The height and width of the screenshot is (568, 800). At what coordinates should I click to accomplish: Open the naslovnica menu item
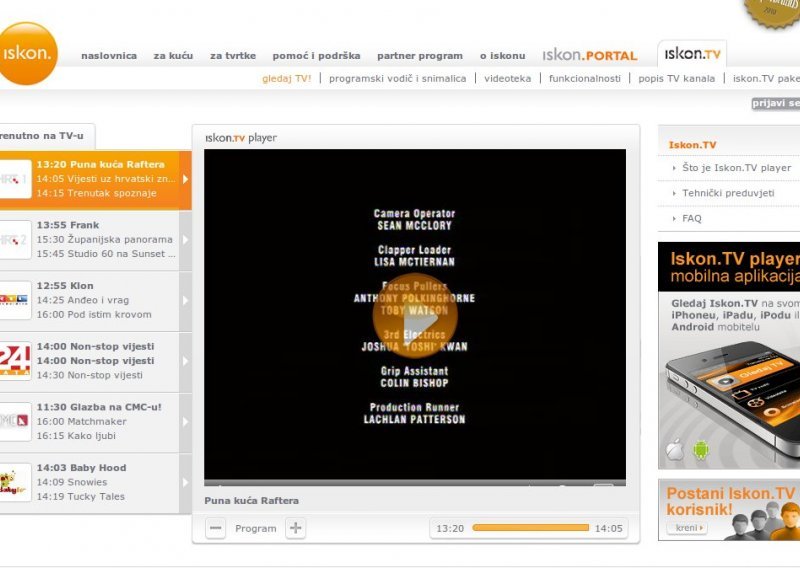(109, 56)
